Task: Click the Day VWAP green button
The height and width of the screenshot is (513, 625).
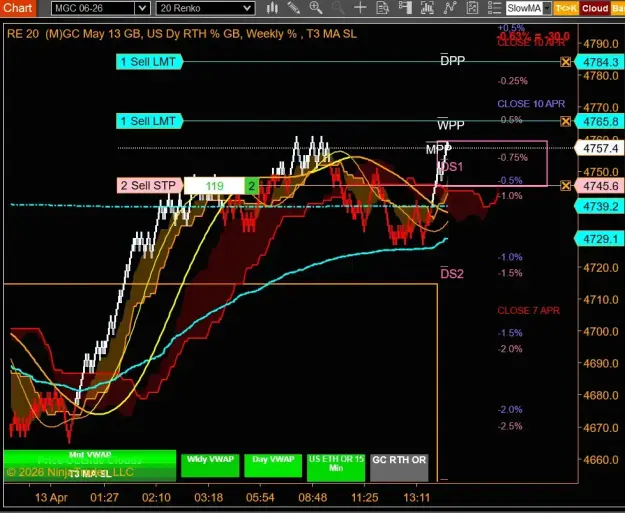Action: click(273, 465)
